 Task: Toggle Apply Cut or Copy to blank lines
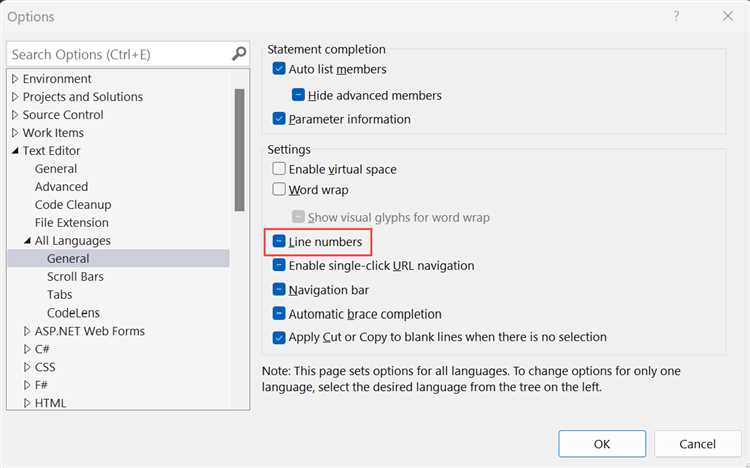[x=279, y=337]
